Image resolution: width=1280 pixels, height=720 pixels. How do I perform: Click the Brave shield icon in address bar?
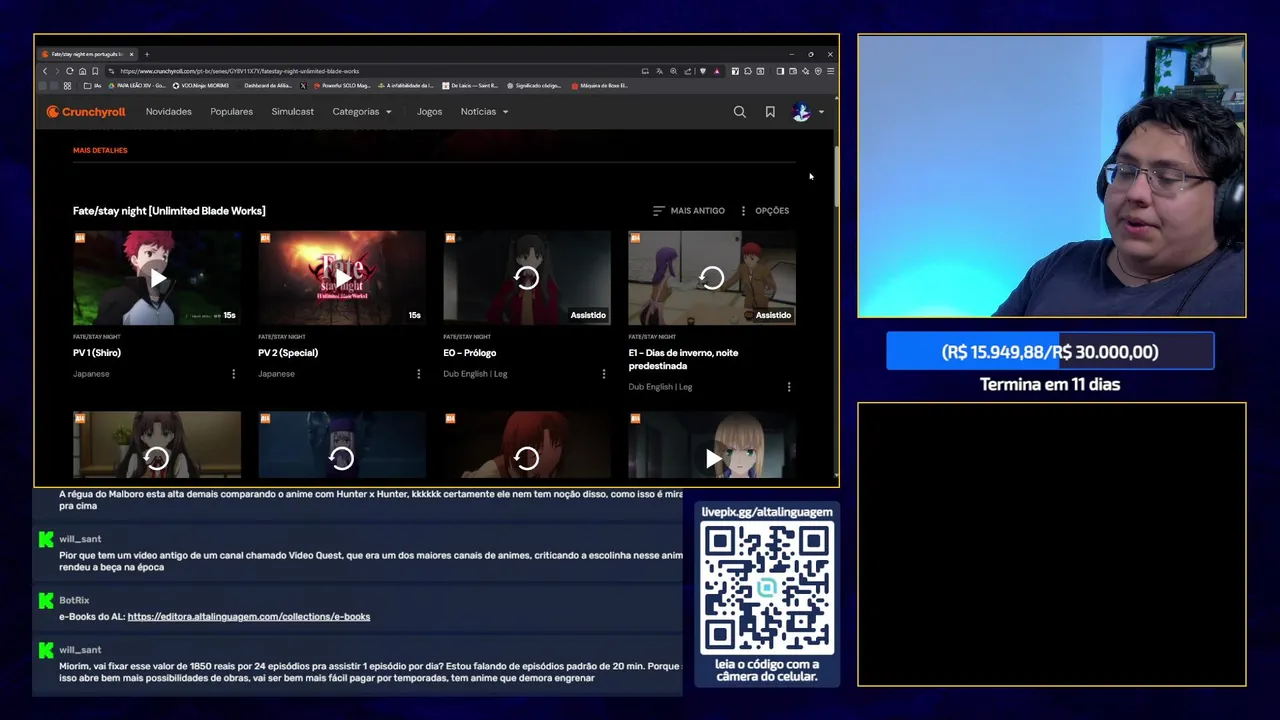(x=703, y=71)
